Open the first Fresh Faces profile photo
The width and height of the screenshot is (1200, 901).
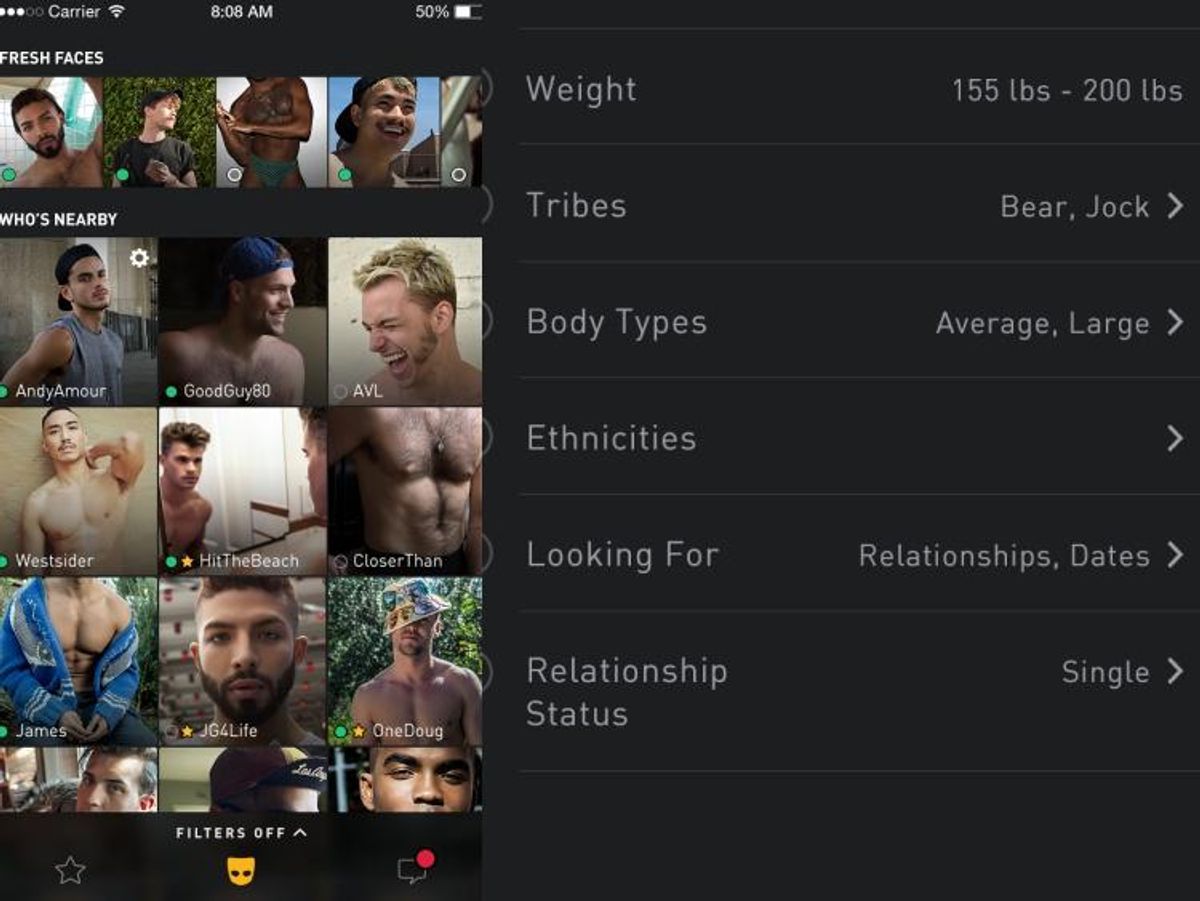coord(51,132)
